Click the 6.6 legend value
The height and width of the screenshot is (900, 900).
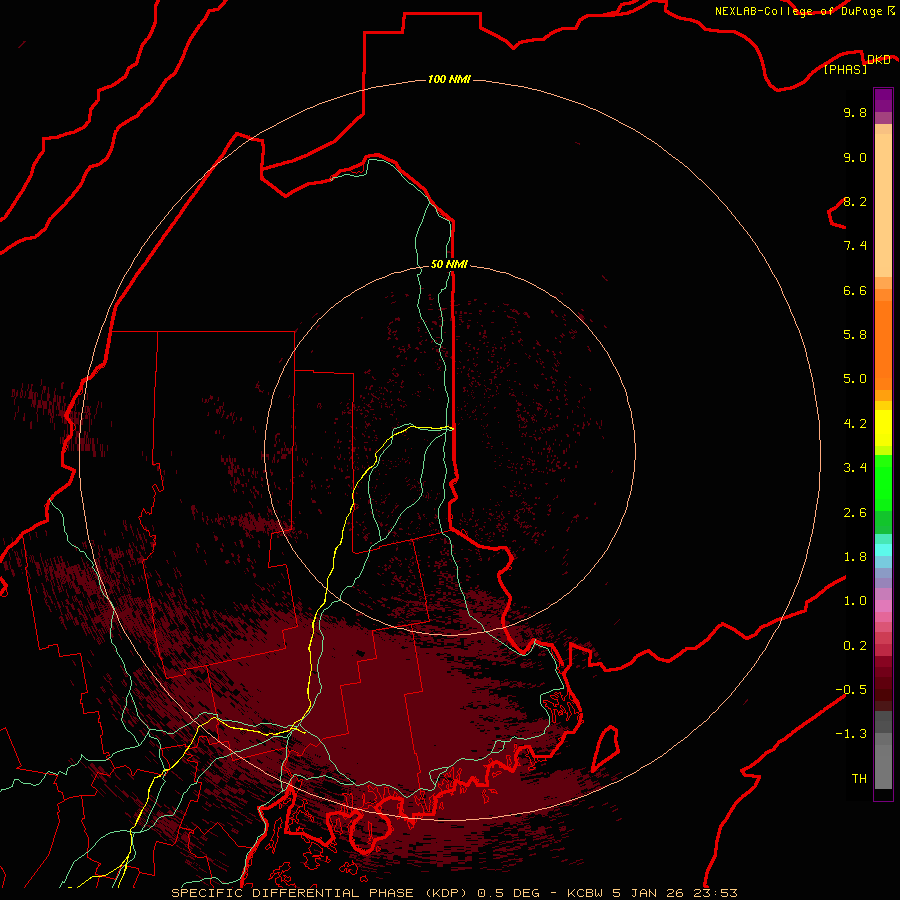[x=855, y=290]
